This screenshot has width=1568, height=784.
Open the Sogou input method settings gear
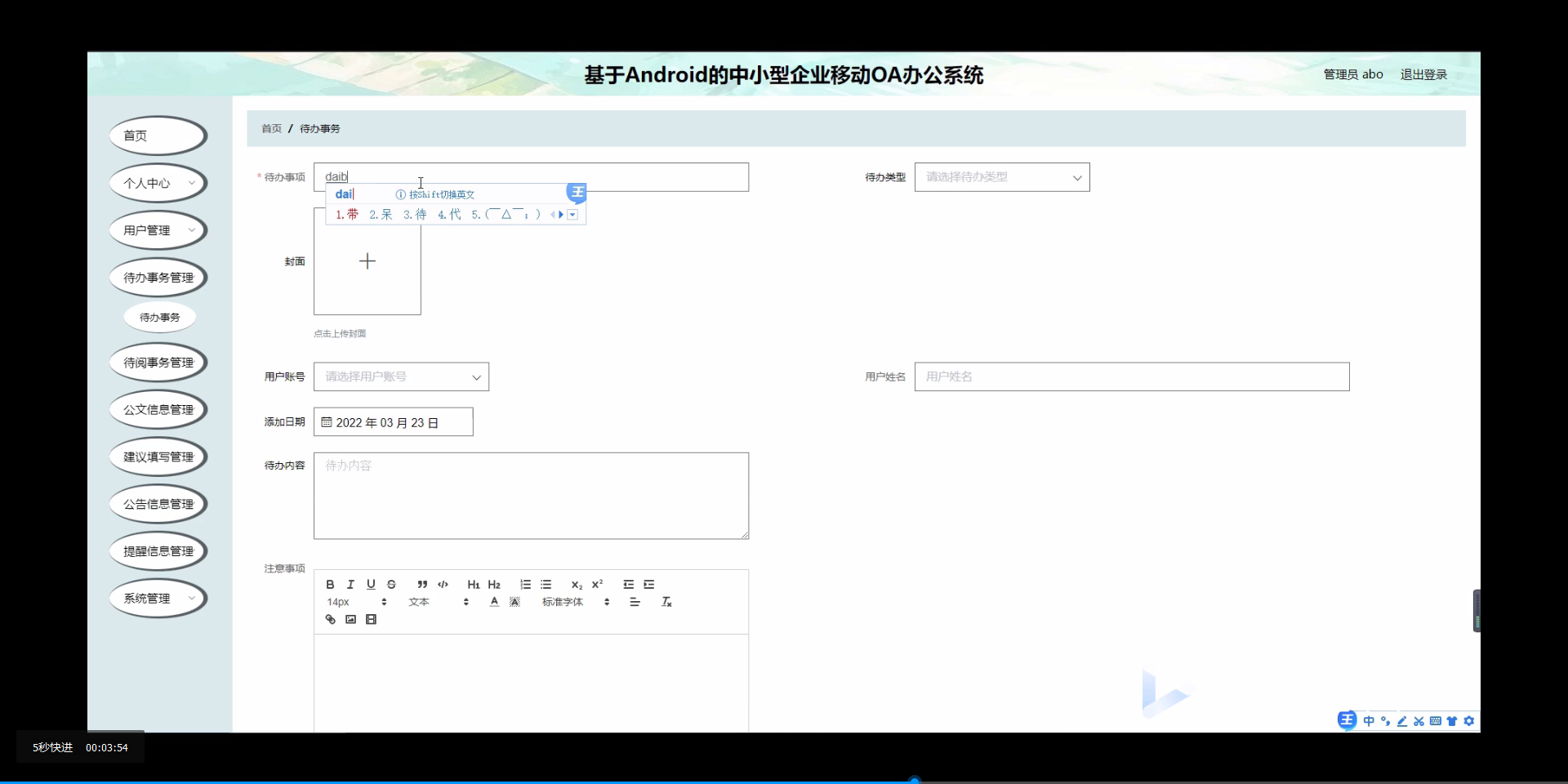click(1469, 721)
